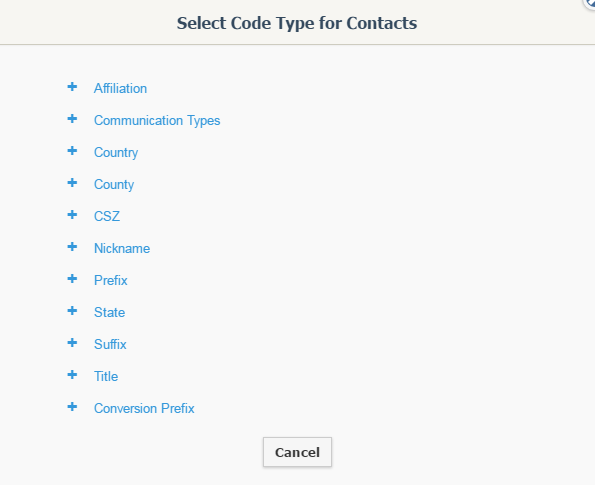Expand the Suffix plus icon
Screen dimensions: 595x485
click(72, 343)
